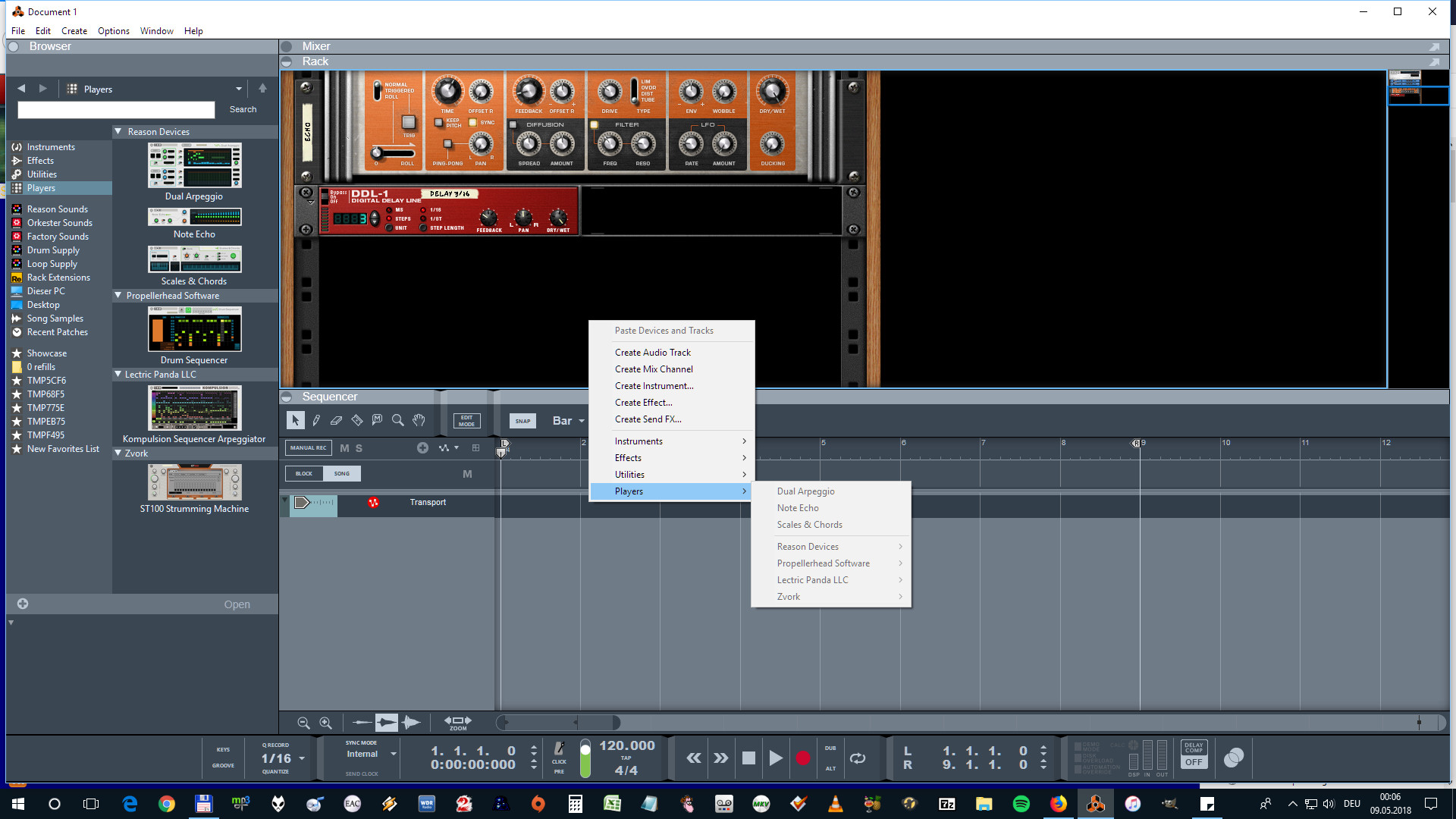The width and height of the screenshot is (1456, 819).
Task: Select the Hand tool in sequencer toolbar
Action: click(x=419, y=420)
